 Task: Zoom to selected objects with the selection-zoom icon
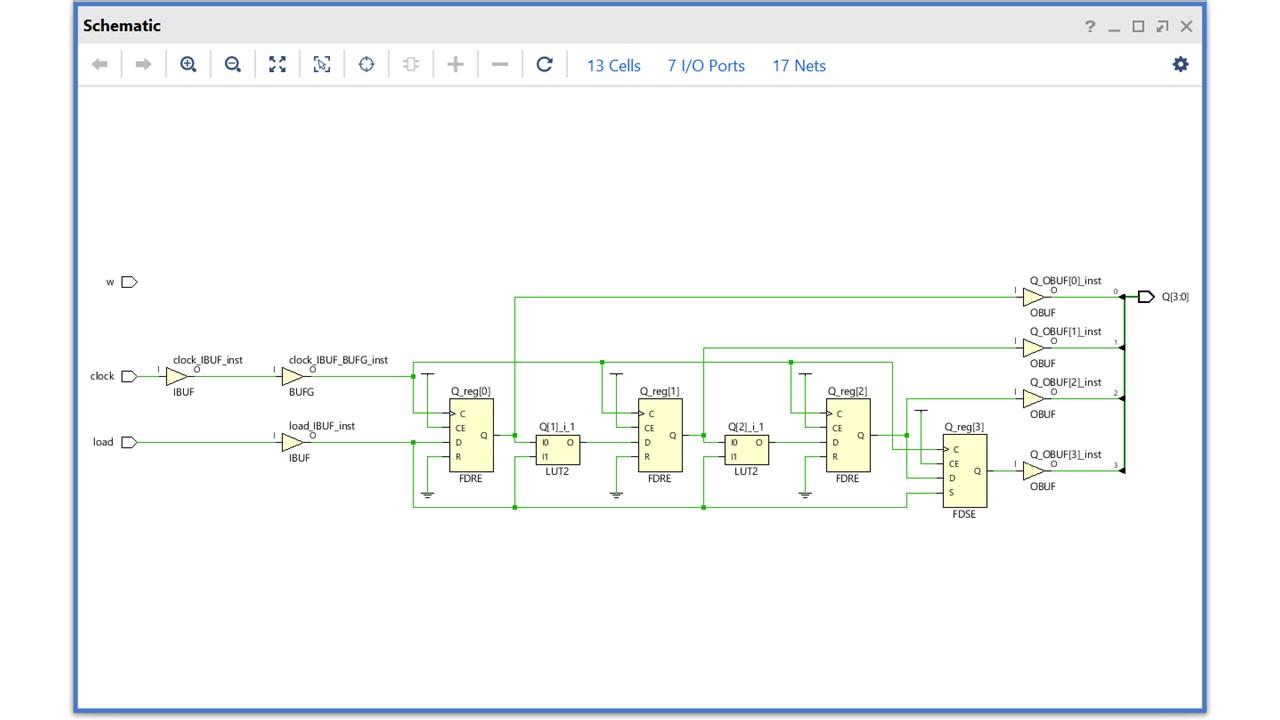[x=321, y=64]
